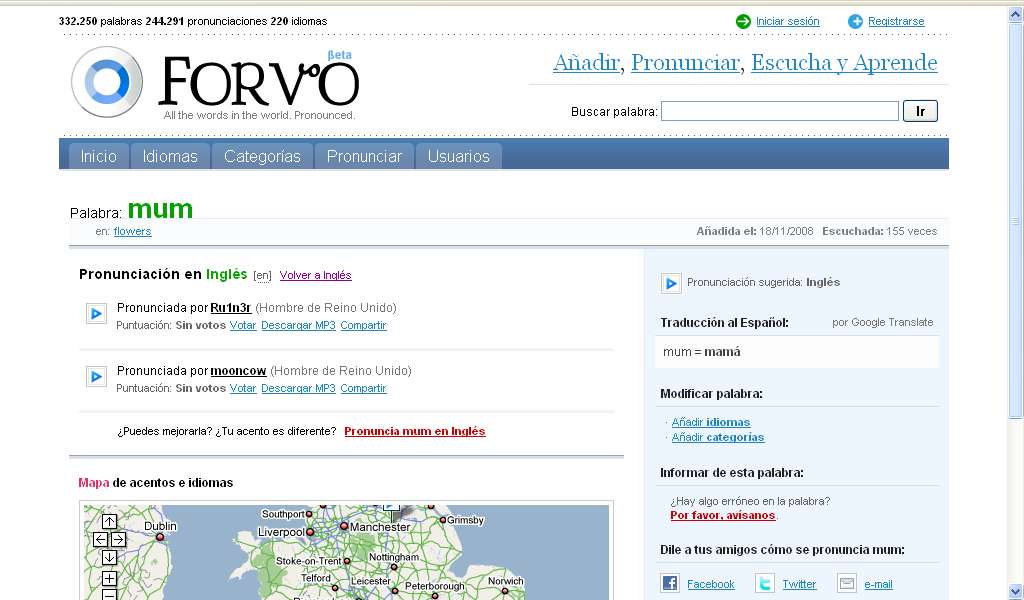The image size is (1024, 600).
Task: Open the Iniciar sesión link
Action: (787, 21)
